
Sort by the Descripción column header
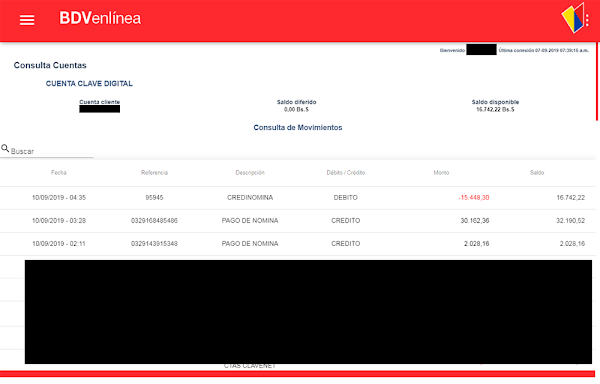pyautogui.click(x=250, y=172)
